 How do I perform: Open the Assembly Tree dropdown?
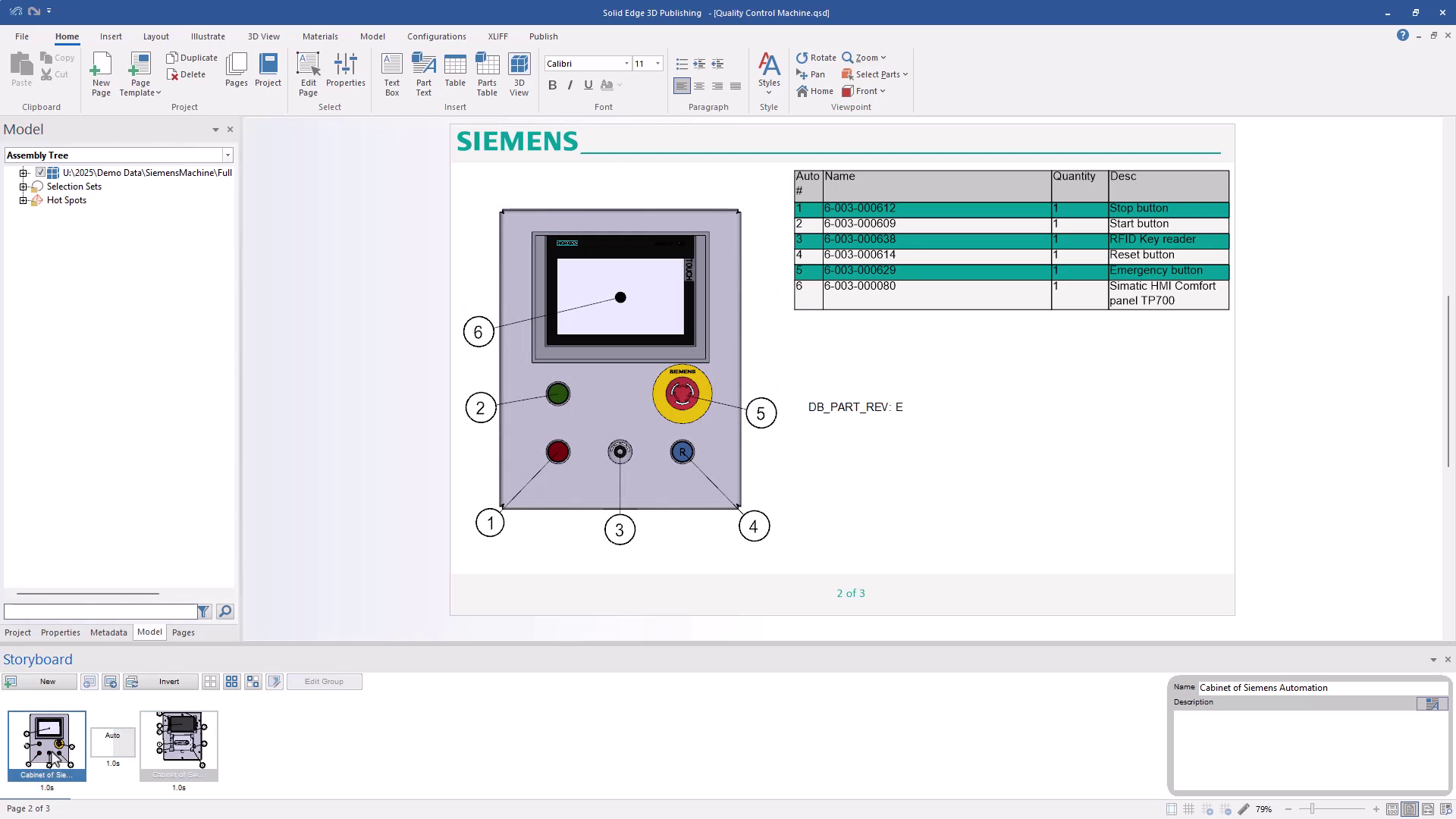pos(227,155)
